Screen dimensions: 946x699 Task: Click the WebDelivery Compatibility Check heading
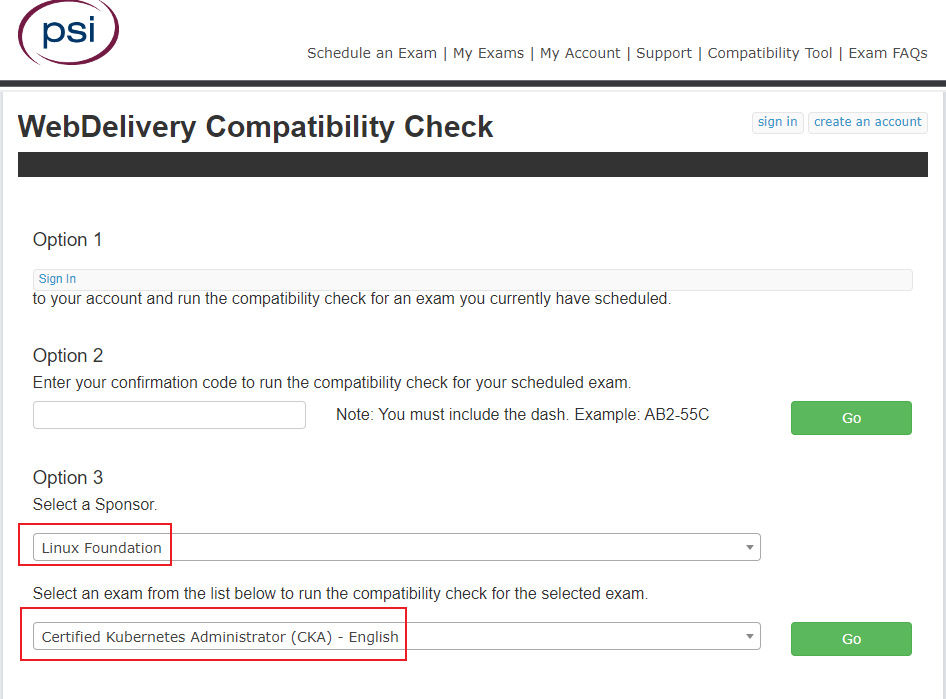256,127
